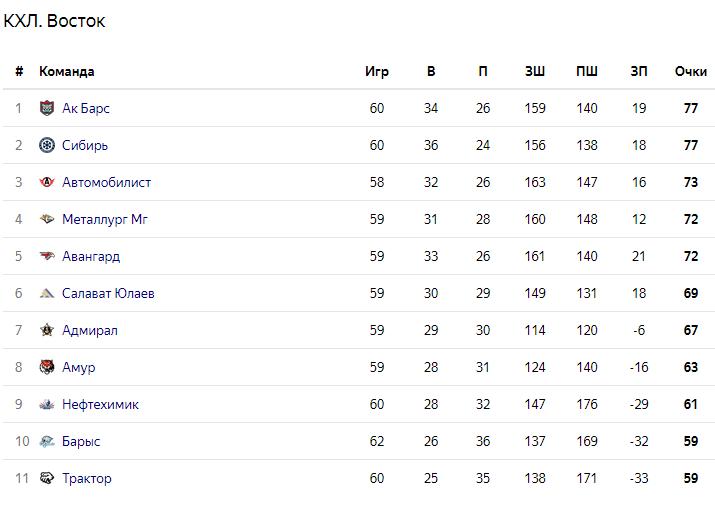This screenshot has height=513, width=715.
Task: Follow the Автомобилист team name link
Action: pos(107,182)
